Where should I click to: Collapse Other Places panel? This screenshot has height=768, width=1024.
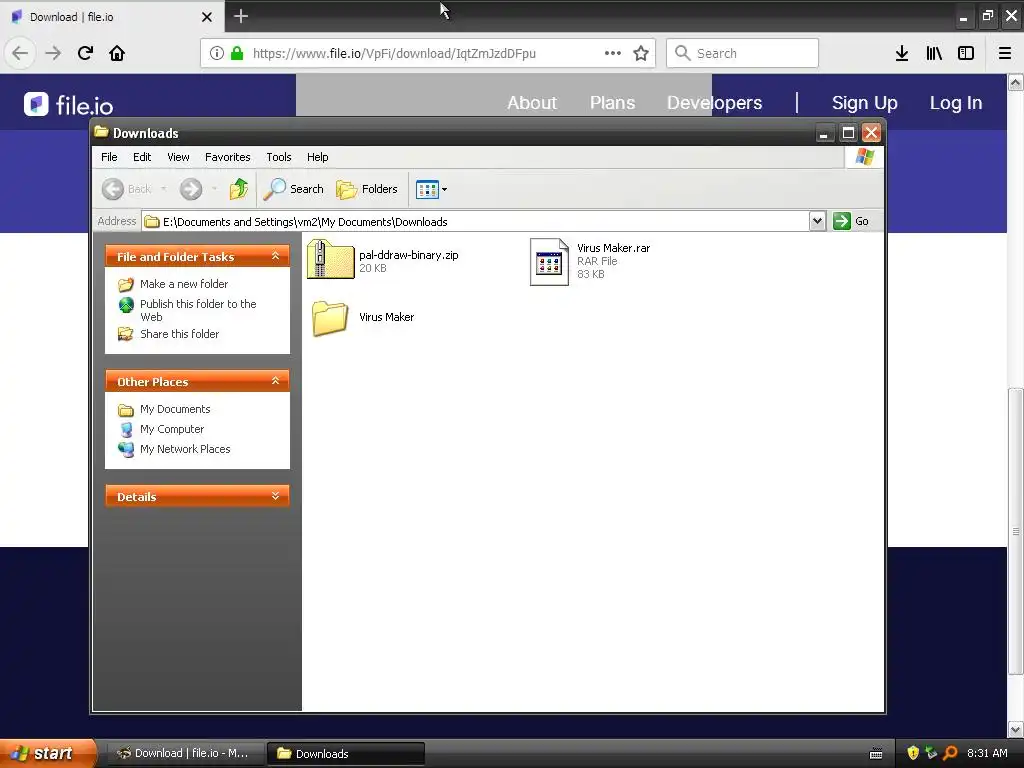tap(276, 381)
